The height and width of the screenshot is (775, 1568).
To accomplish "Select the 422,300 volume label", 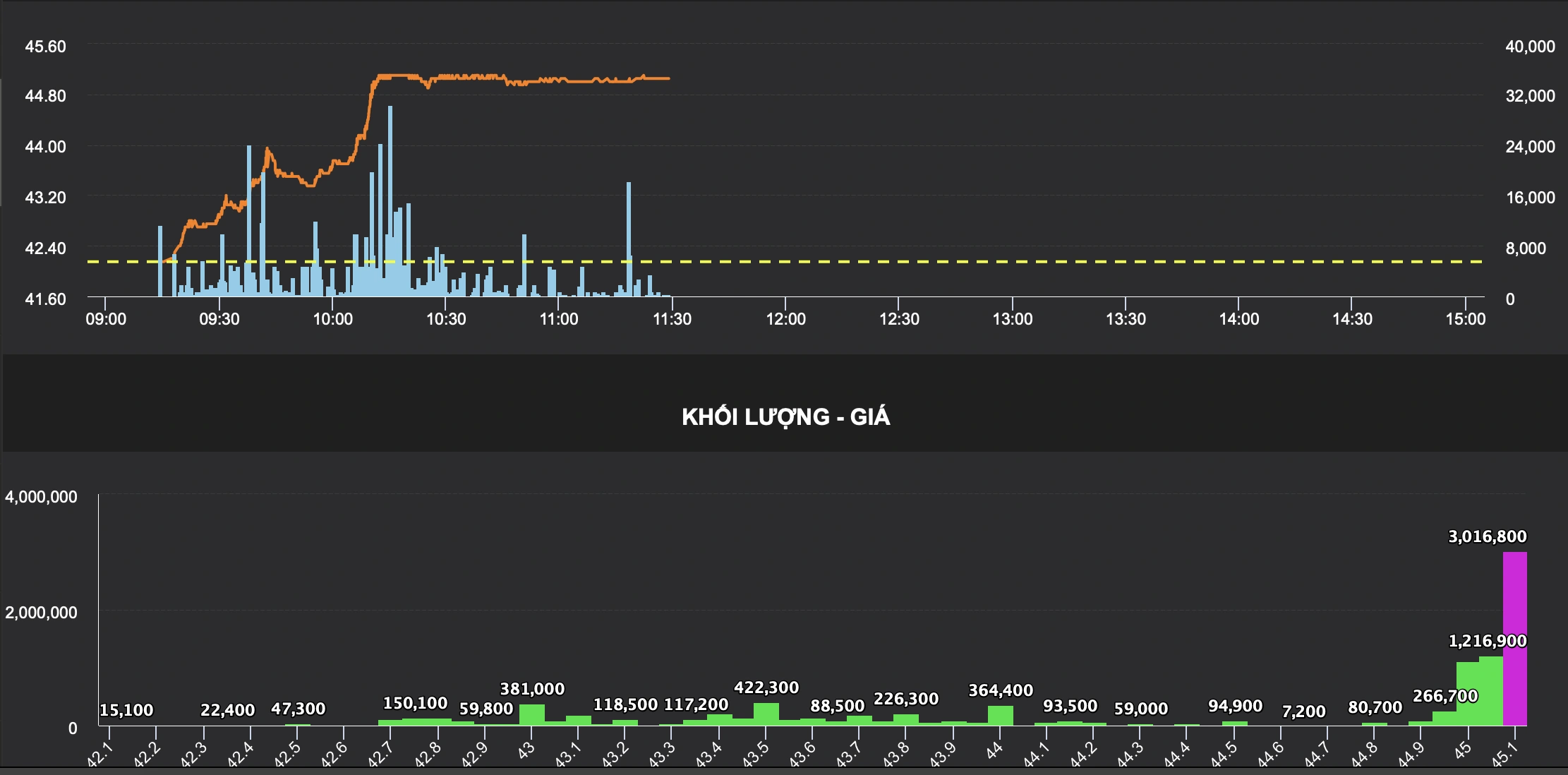I will pyautogui.click(x=766, y=687).
